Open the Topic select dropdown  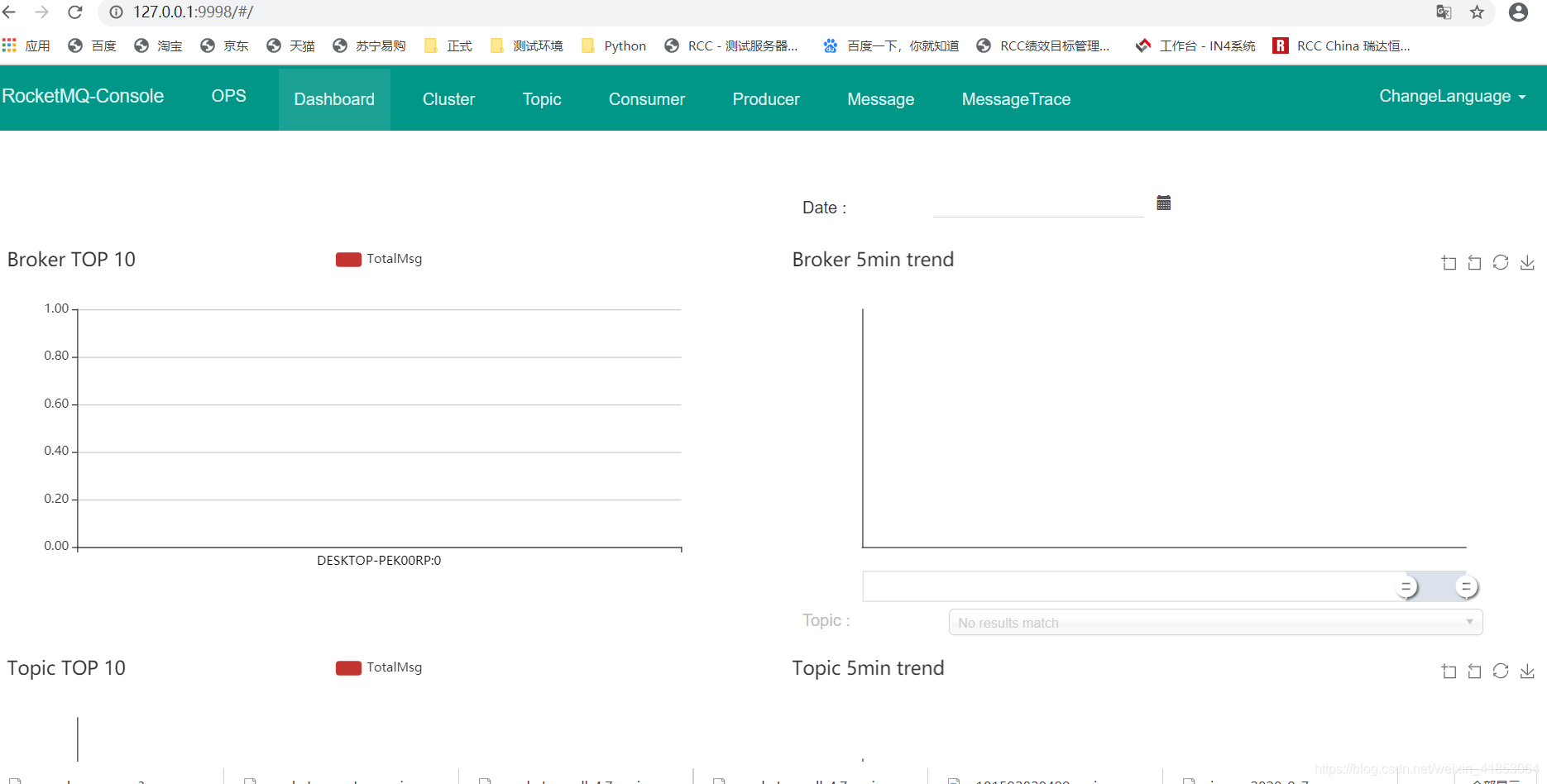pos(1215,623)
